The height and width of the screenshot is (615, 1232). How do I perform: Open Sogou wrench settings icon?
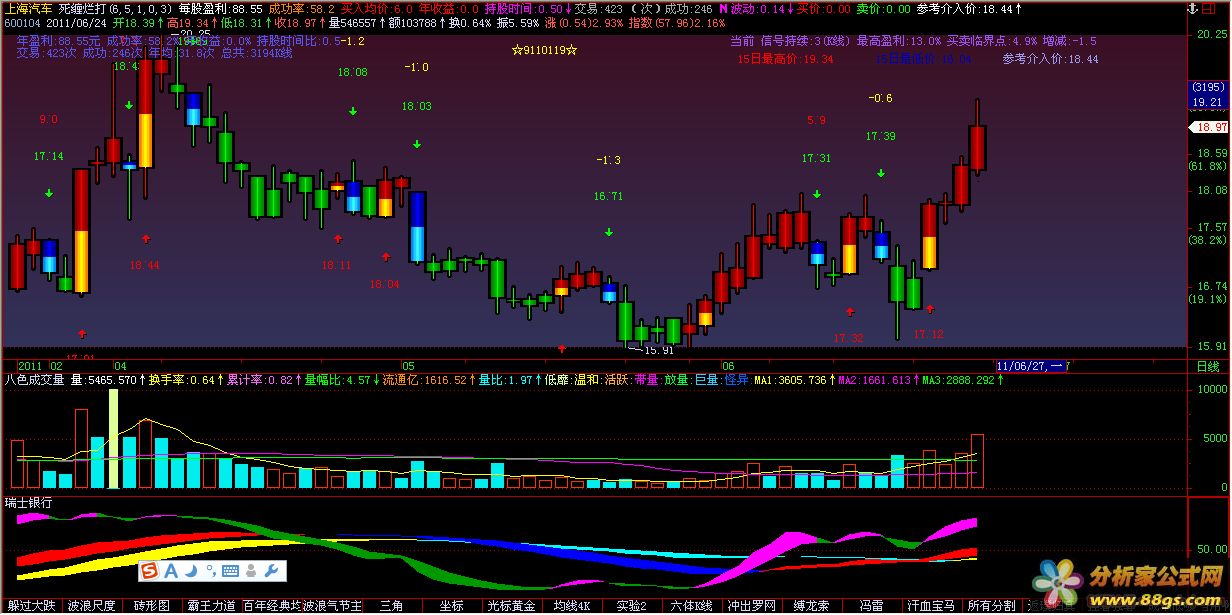tap(271, 571)
